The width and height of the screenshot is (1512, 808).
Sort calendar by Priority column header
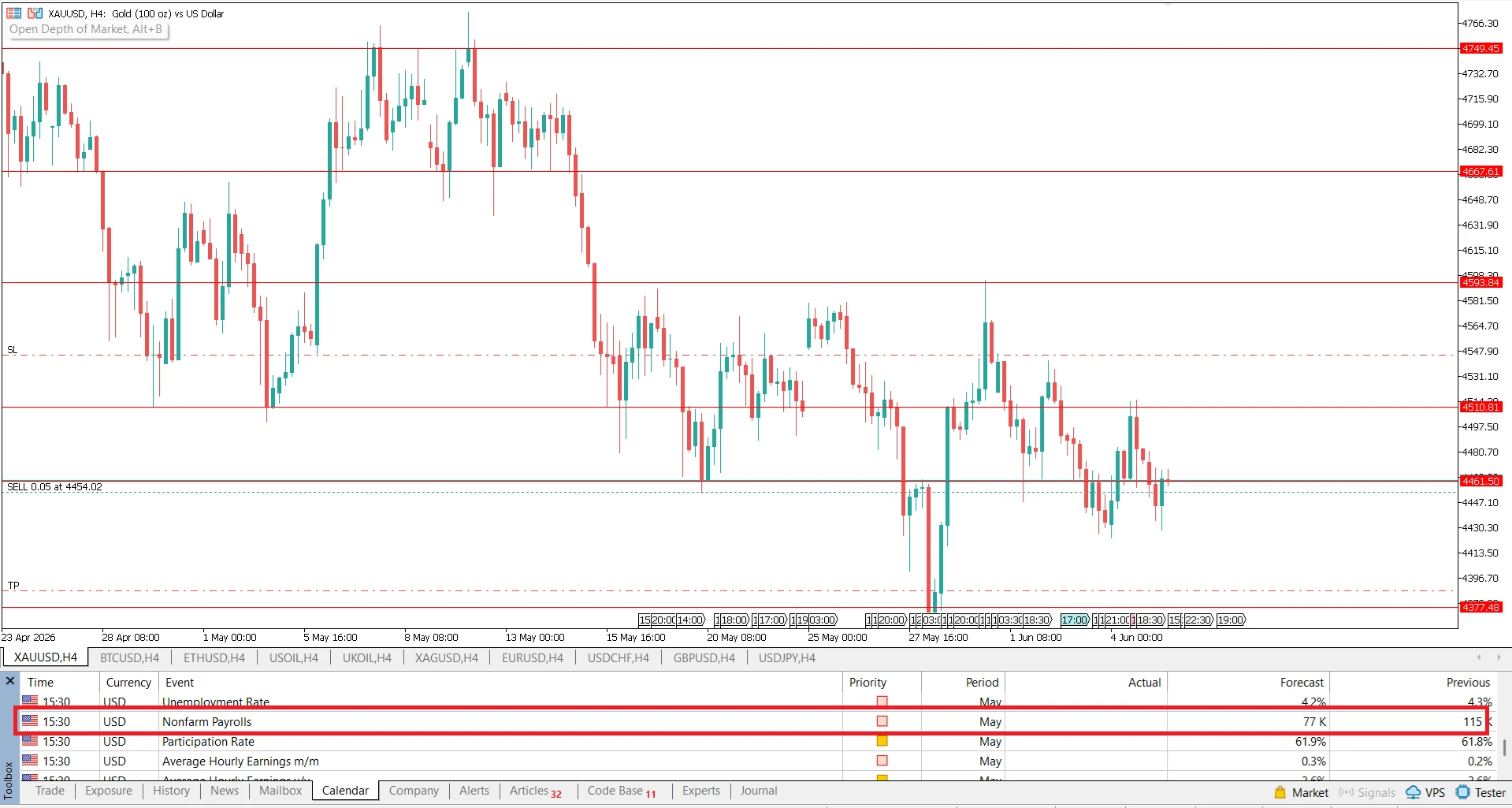tap(882, 683)
